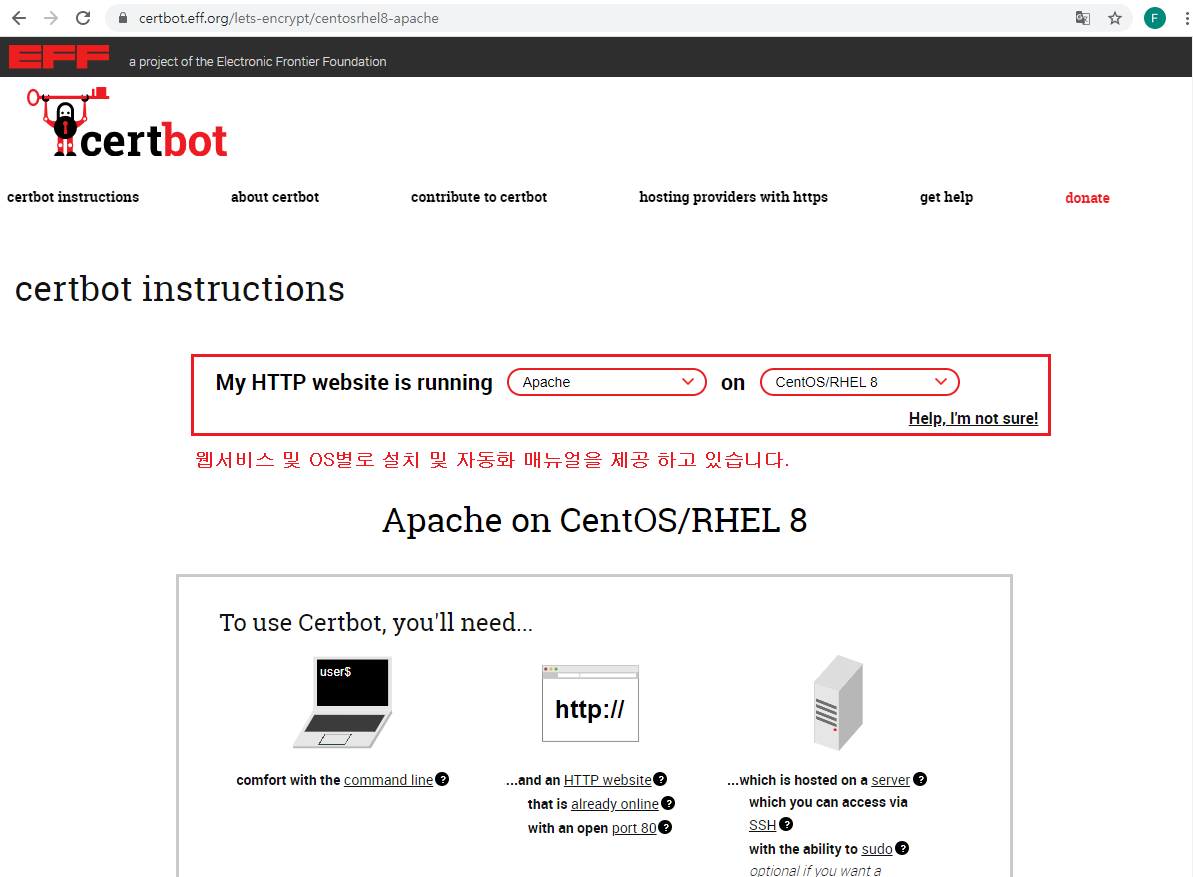
Task: Follow the command line link
Action: pos(388,780)
